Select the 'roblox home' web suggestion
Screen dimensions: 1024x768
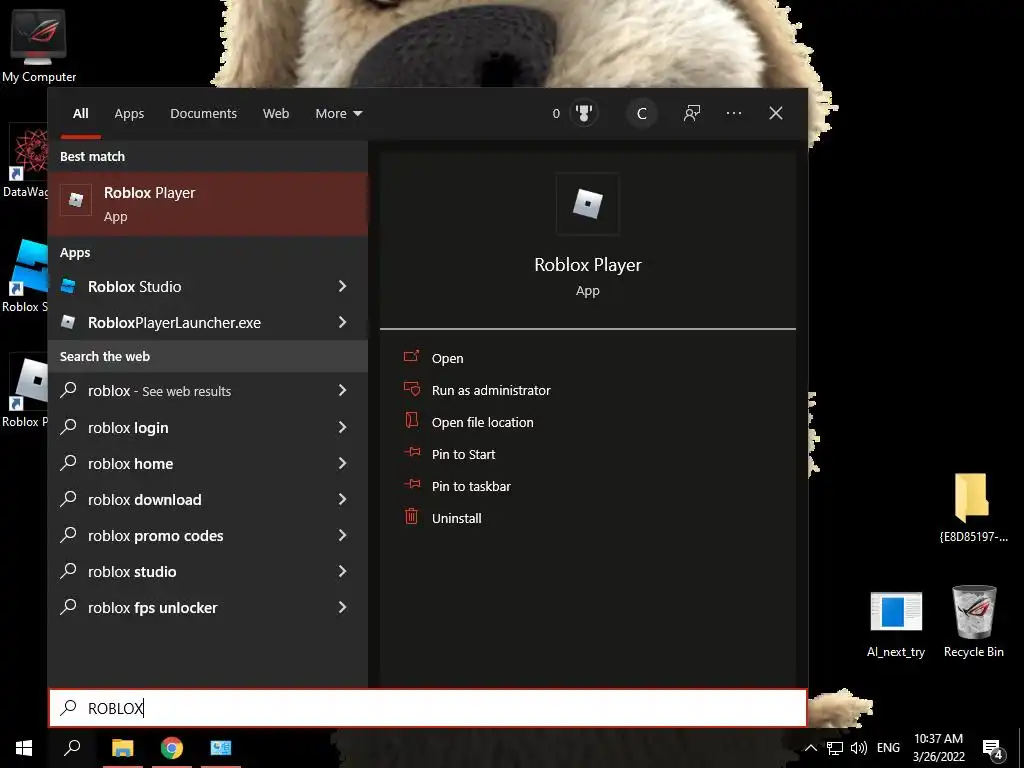208,464
